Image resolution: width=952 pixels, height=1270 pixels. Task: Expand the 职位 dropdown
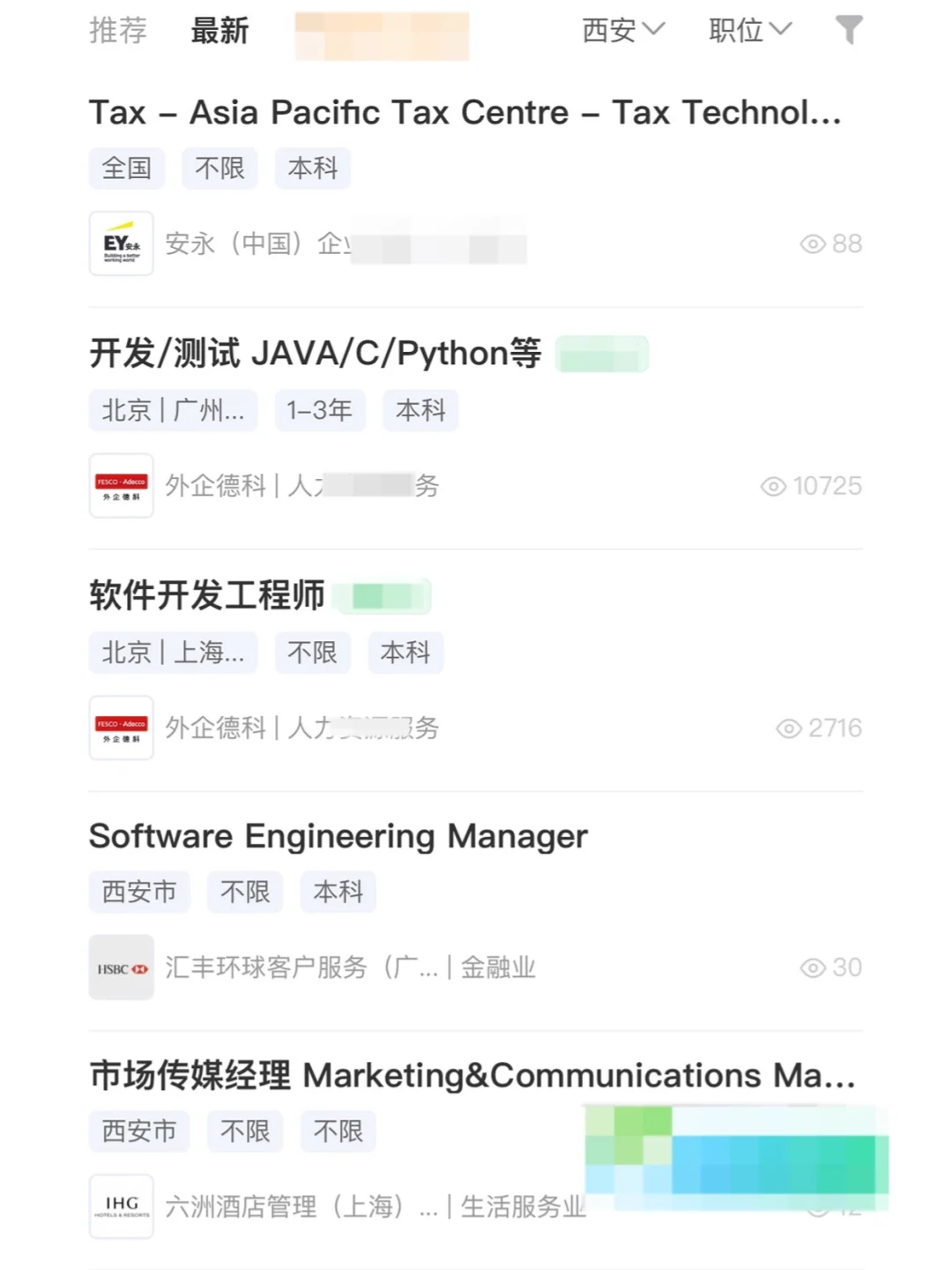(750, 30)
